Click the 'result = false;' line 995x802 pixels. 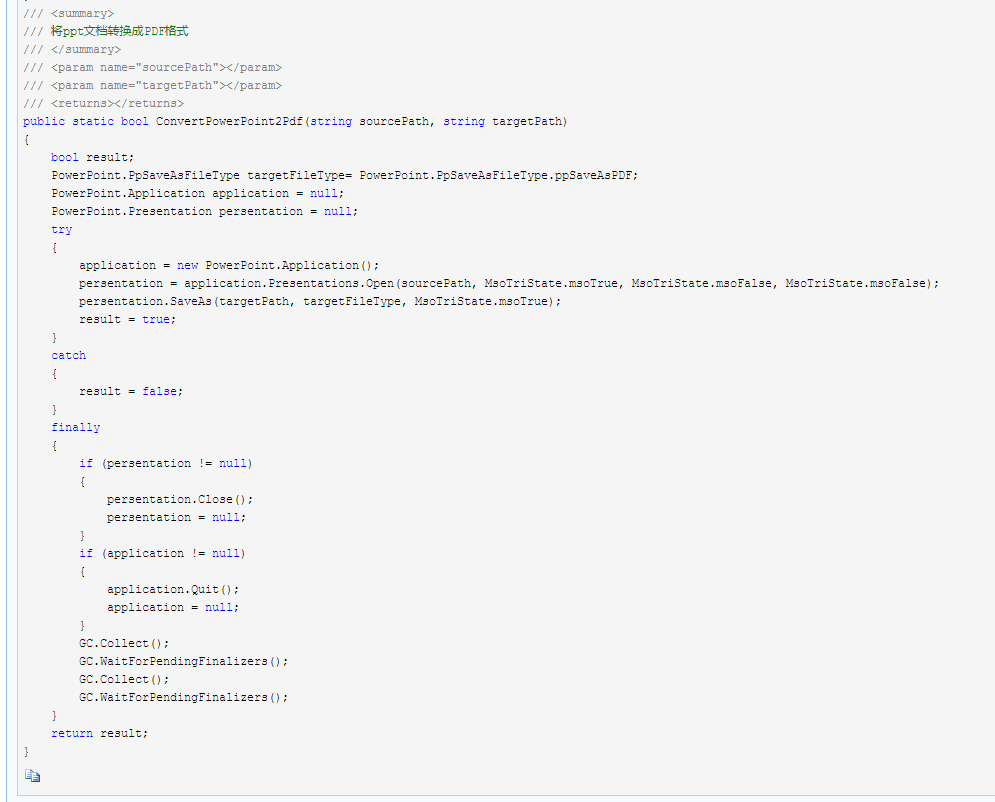[131, 391]
